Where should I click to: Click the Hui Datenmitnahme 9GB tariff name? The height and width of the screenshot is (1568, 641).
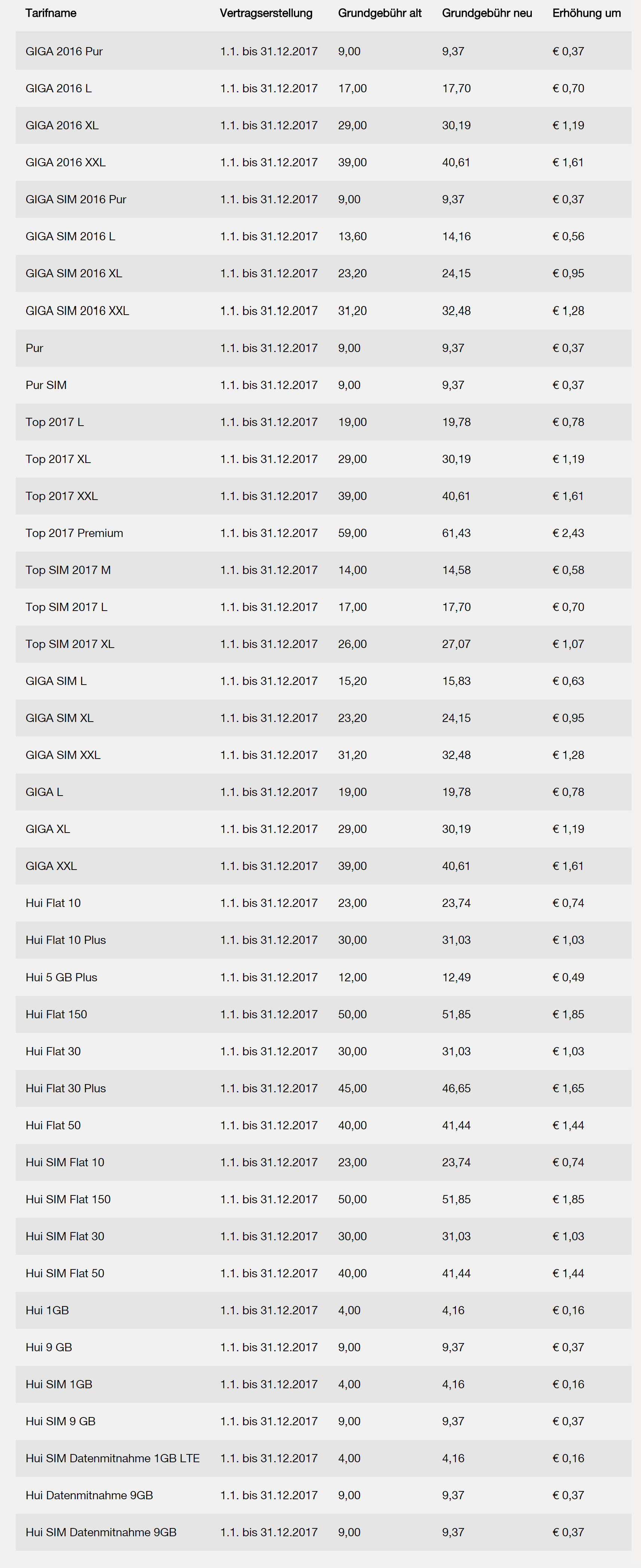click(89, 1496)
